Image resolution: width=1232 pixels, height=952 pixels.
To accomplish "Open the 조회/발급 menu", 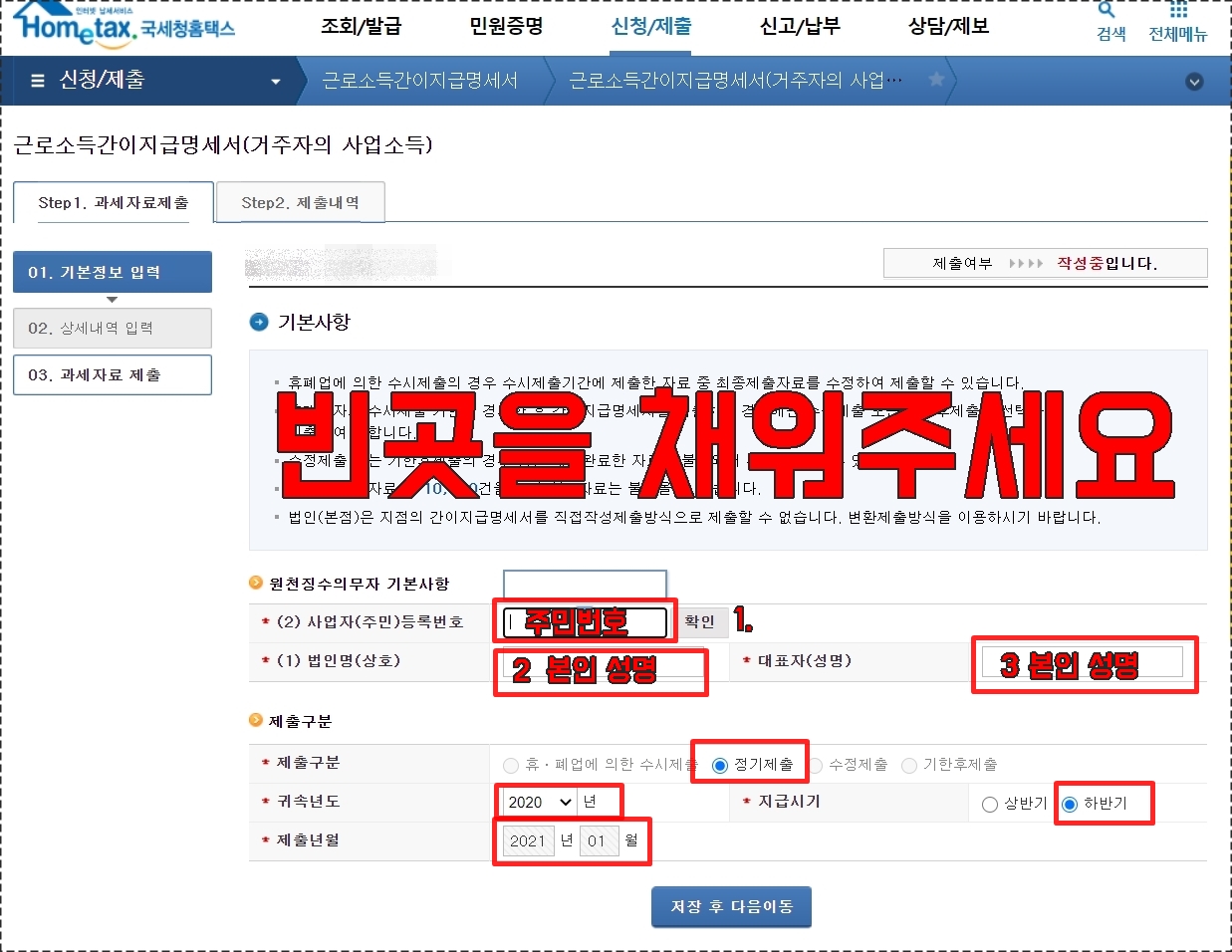I will click(x=361, y=27).
